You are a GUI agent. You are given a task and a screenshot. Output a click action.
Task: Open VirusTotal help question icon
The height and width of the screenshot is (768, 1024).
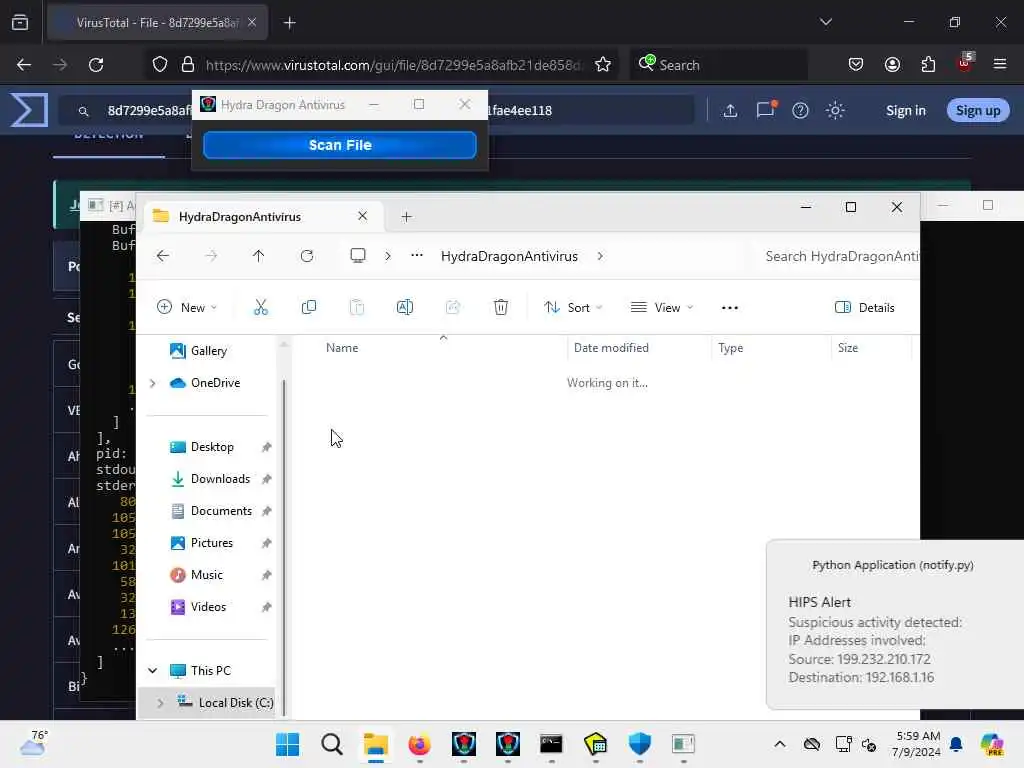pos(800,110)
